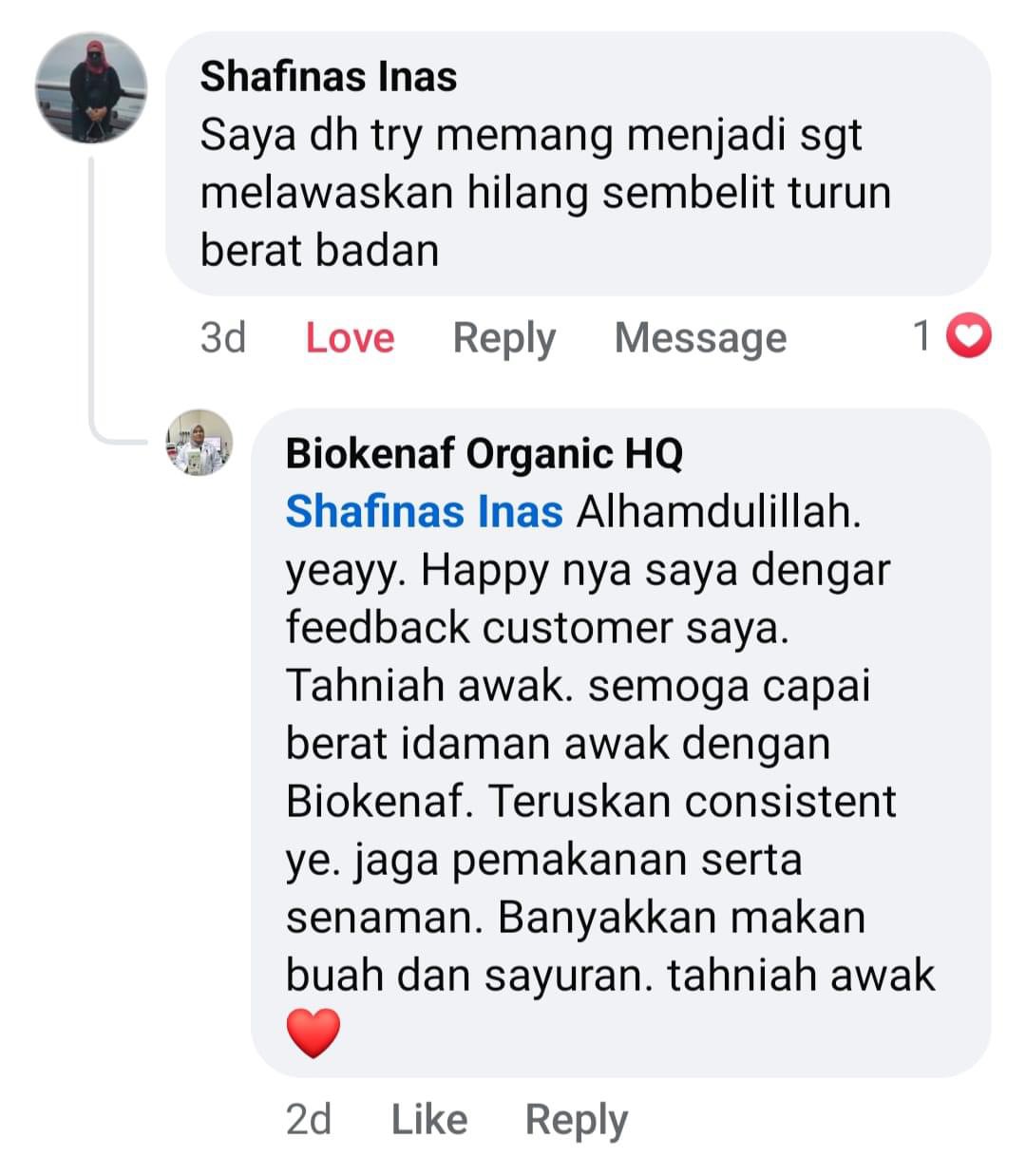View the reaction count of 1
The height and width of the screenshot is (1176, 1026).
coord(921,336)
